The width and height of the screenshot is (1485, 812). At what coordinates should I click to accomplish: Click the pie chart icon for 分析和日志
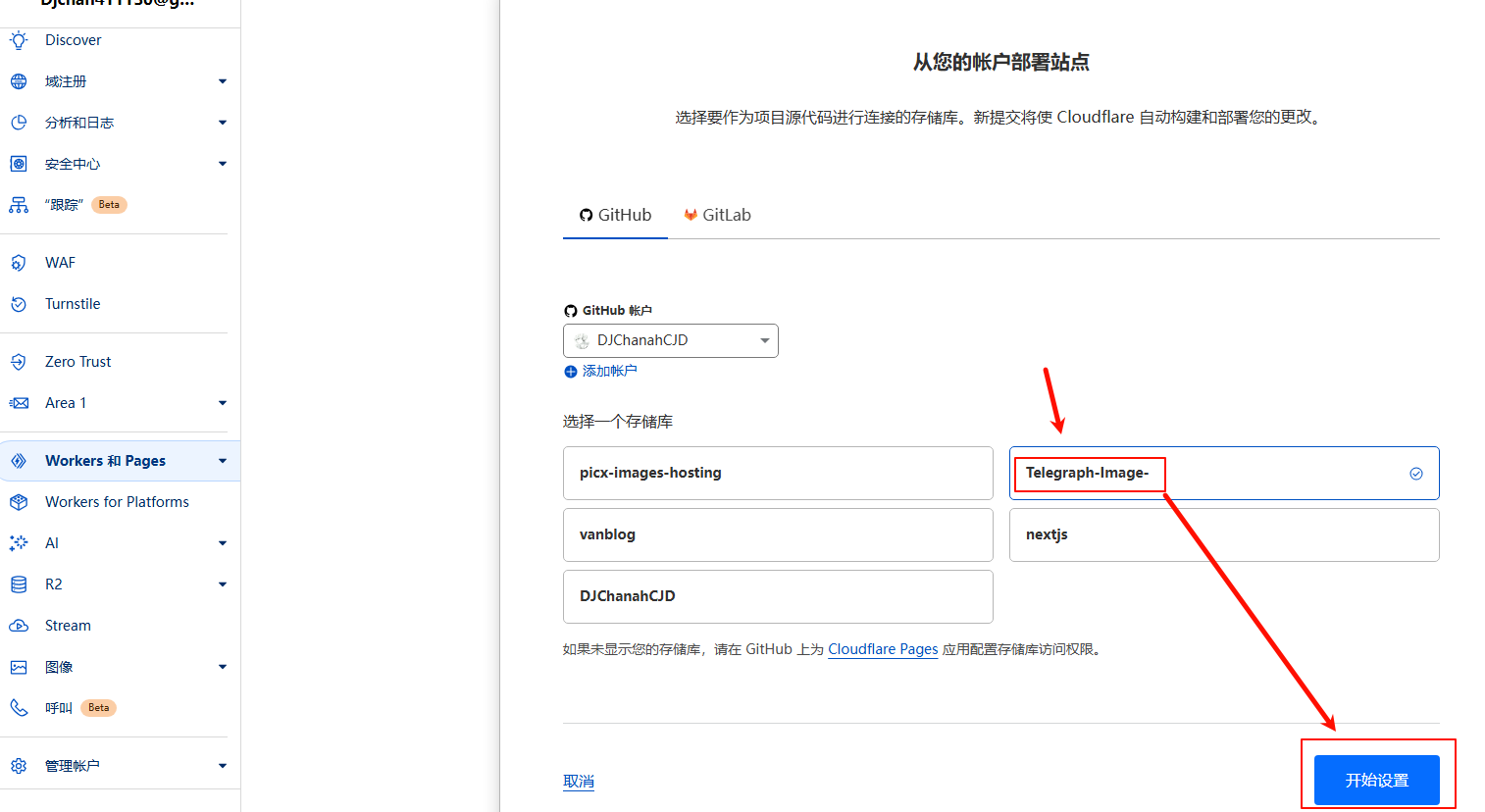coord(19,123)
